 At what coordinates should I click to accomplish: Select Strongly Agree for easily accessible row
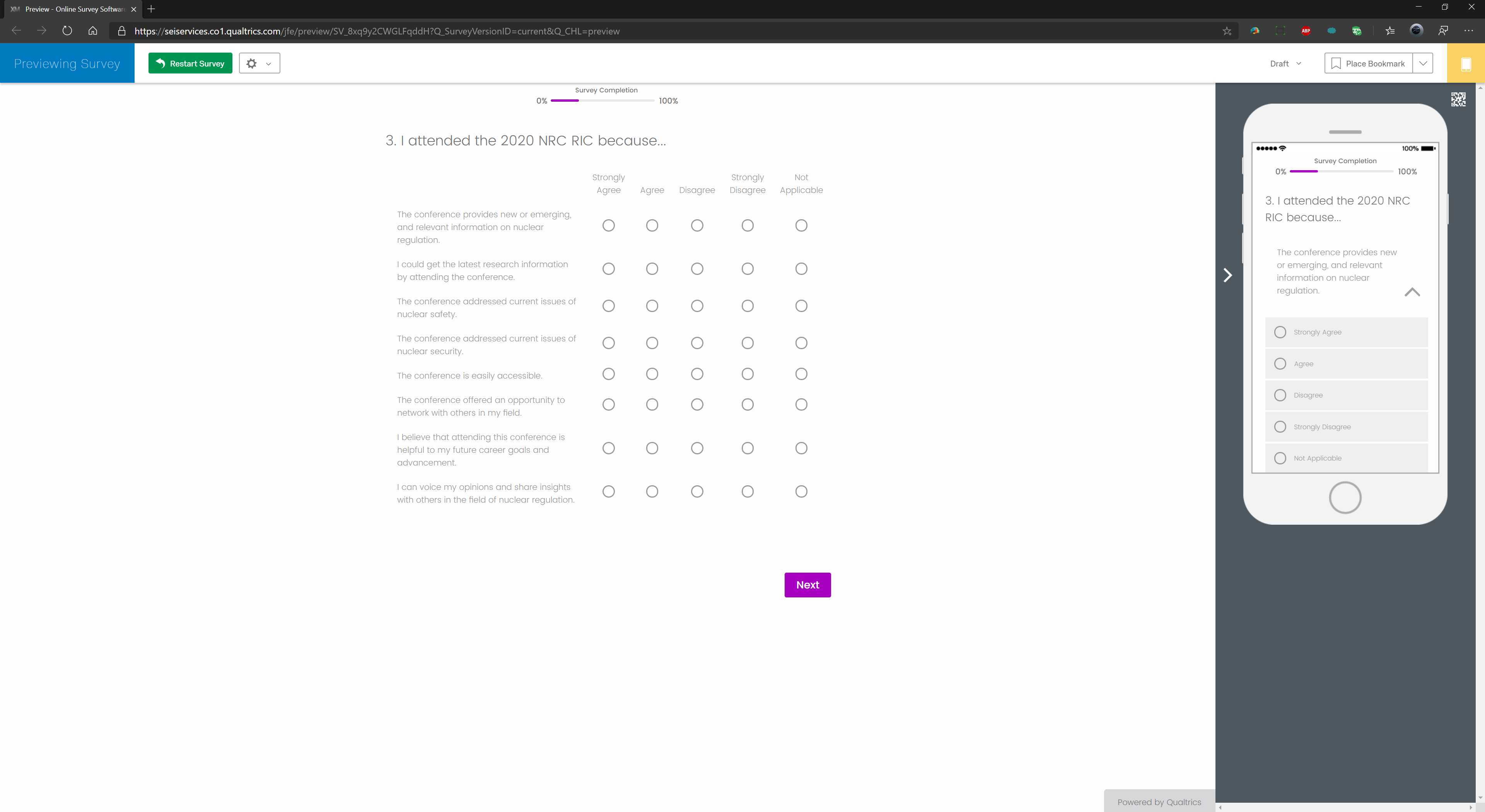[608, 374]
